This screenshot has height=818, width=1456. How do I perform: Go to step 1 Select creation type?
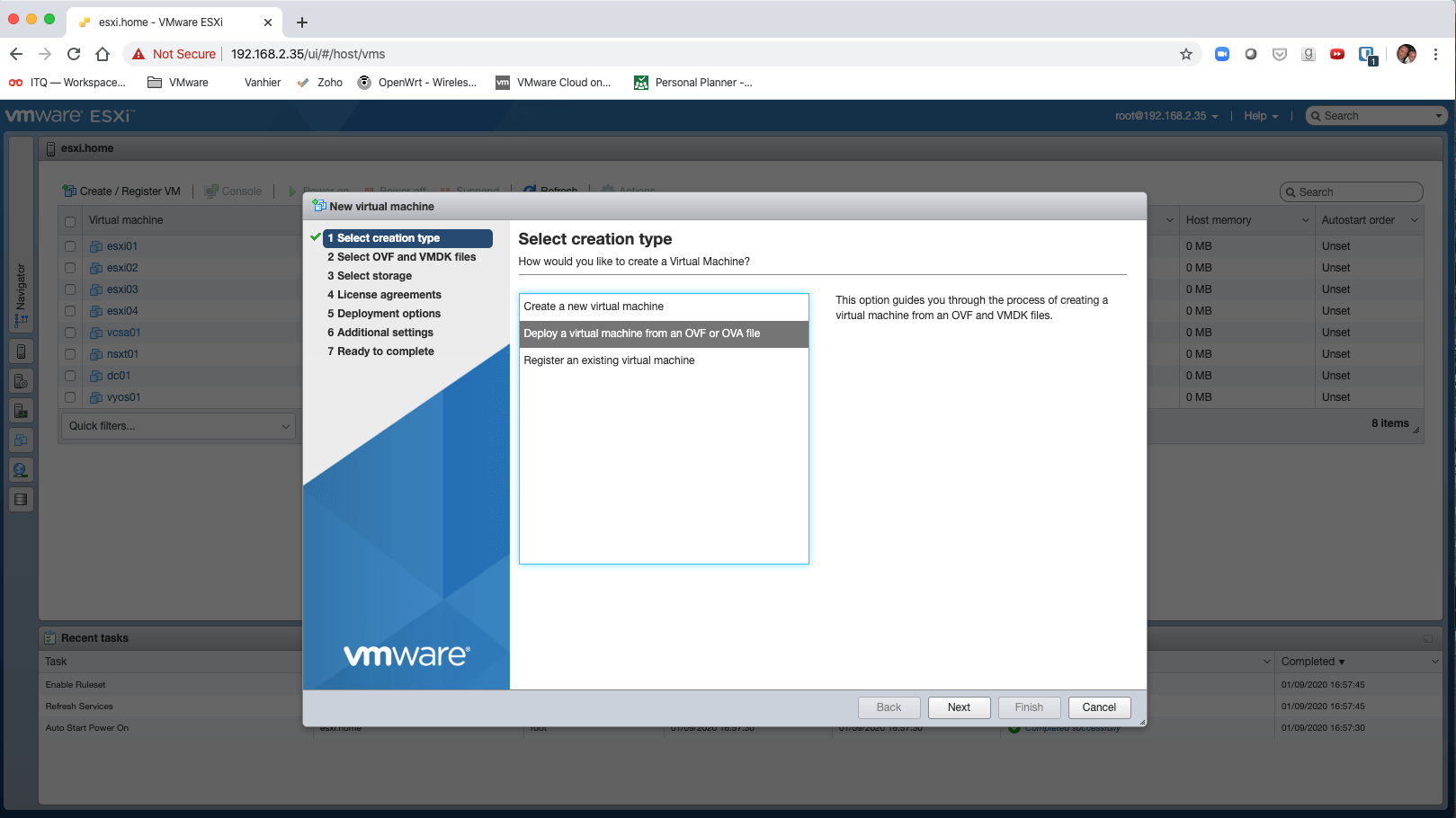tap(407, 238)
